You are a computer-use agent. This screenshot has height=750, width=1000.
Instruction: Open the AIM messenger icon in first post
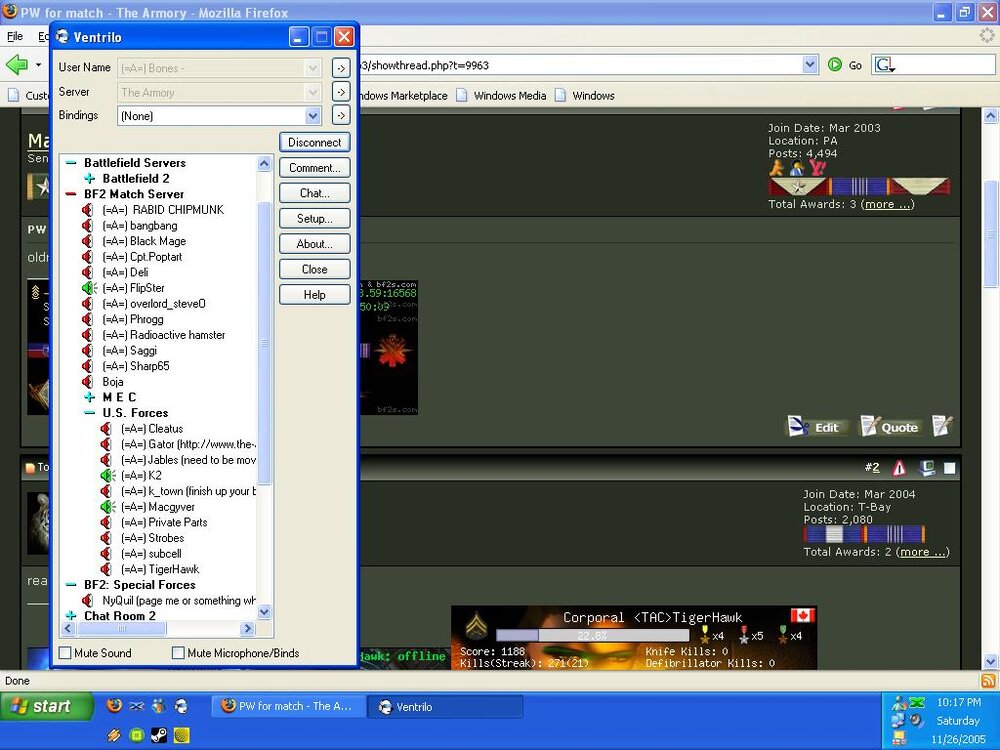click(777, 169)
